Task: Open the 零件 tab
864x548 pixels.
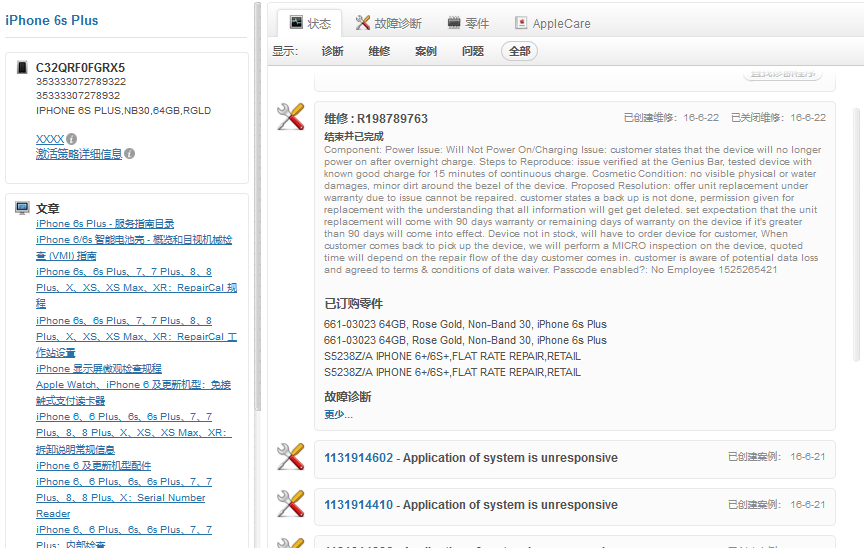Action: pyautogui.click(x=468, y=23)
